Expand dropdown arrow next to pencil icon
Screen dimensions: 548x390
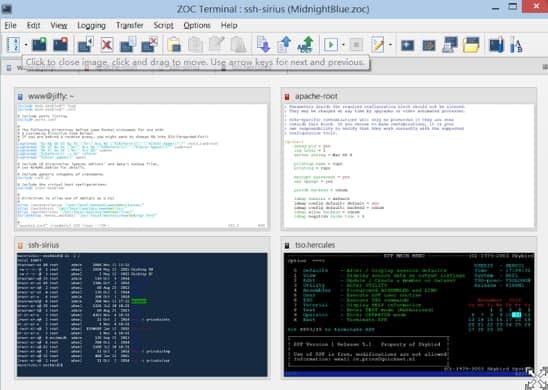pos(390,45)
